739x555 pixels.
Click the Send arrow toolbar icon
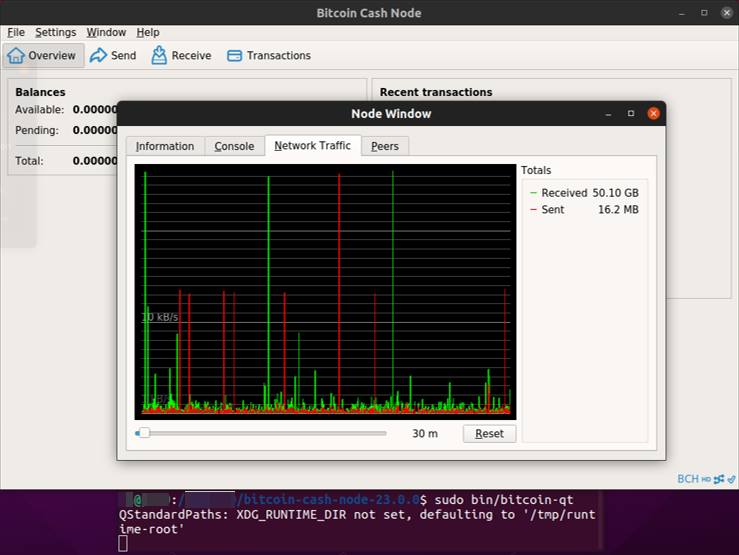(99, 56)
